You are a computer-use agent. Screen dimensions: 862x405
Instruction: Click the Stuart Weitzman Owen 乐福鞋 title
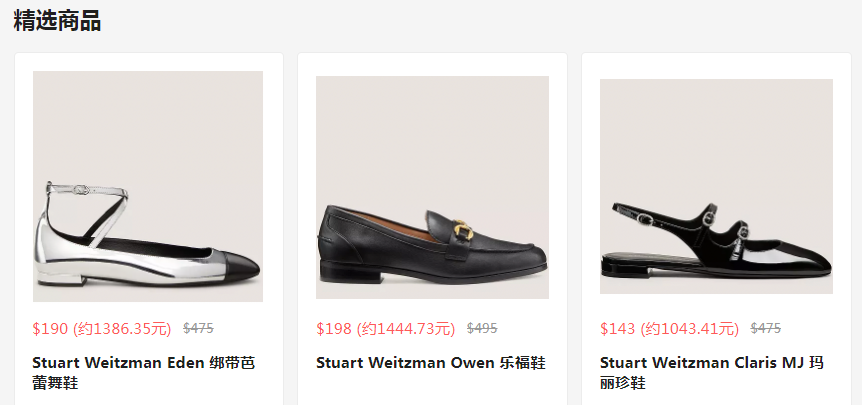pyautogui.click(x=431, y=363)
